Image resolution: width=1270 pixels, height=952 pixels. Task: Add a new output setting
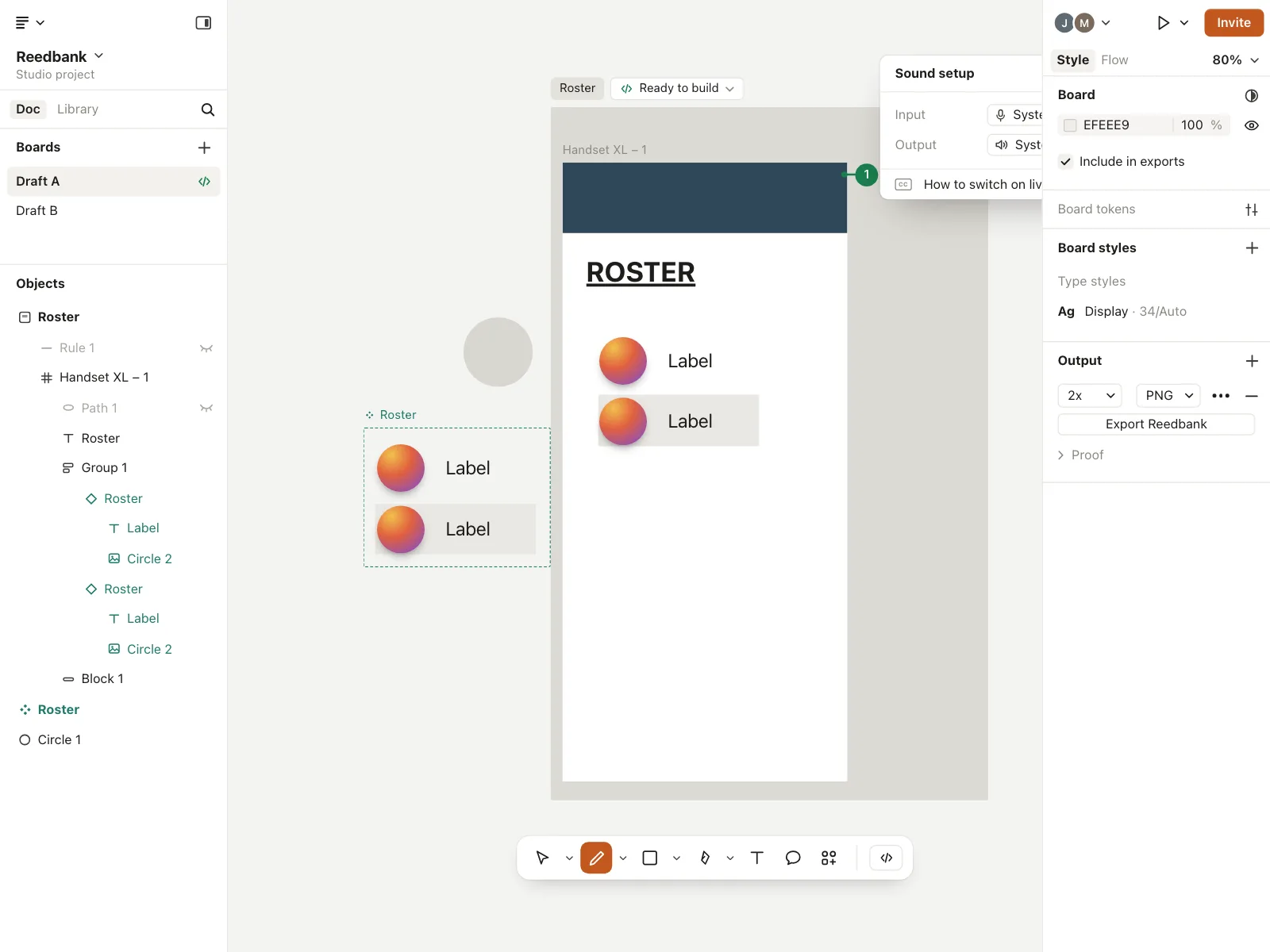1252,361
